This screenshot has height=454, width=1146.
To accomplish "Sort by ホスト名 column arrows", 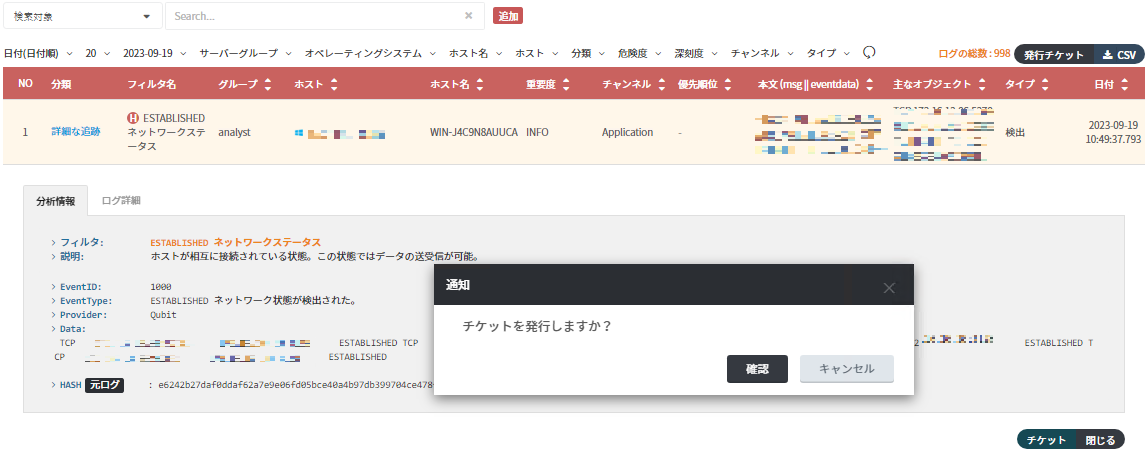I will [483, 85].
